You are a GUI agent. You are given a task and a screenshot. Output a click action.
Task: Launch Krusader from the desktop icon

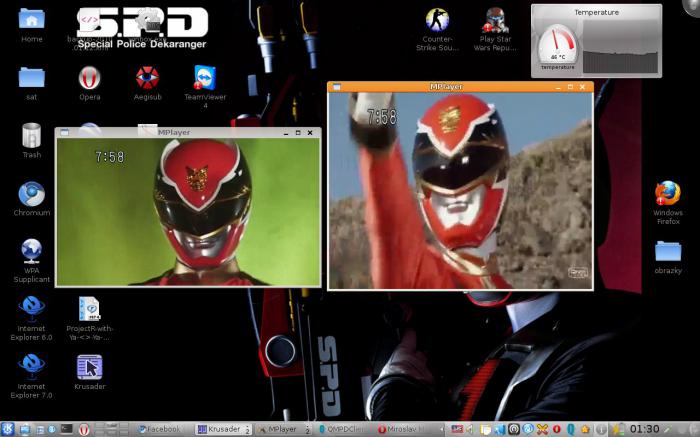pos(89,372)
